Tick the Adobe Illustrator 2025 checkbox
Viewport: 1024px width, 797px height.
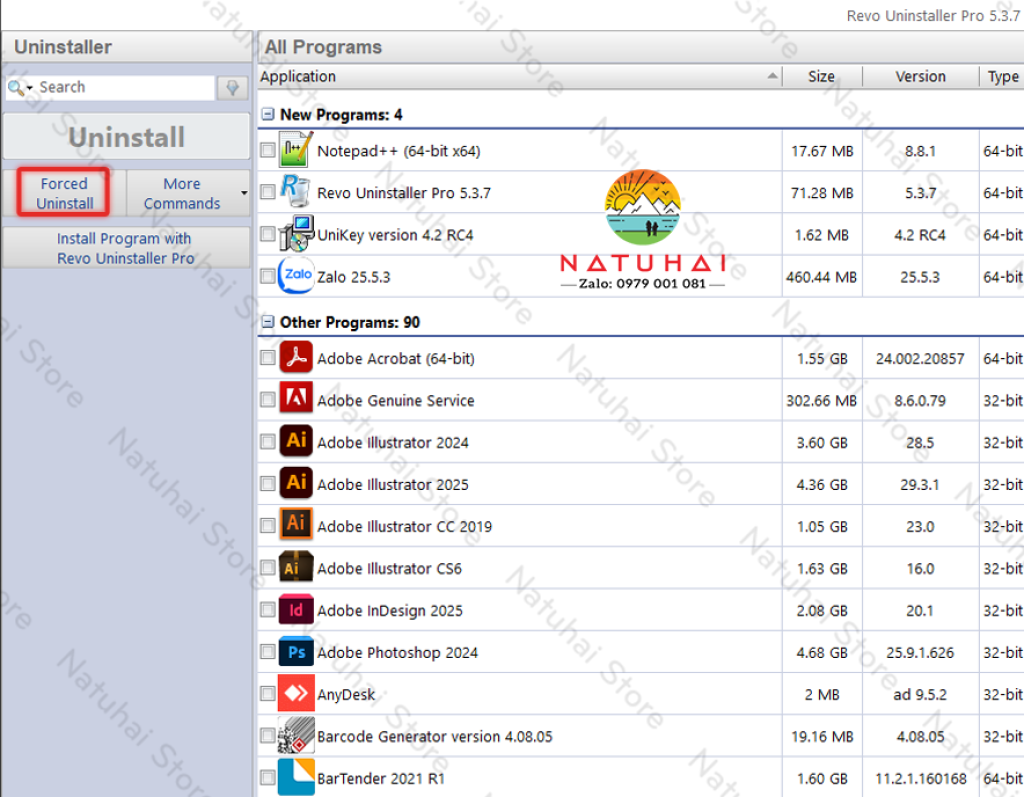[x=267, y=484]
